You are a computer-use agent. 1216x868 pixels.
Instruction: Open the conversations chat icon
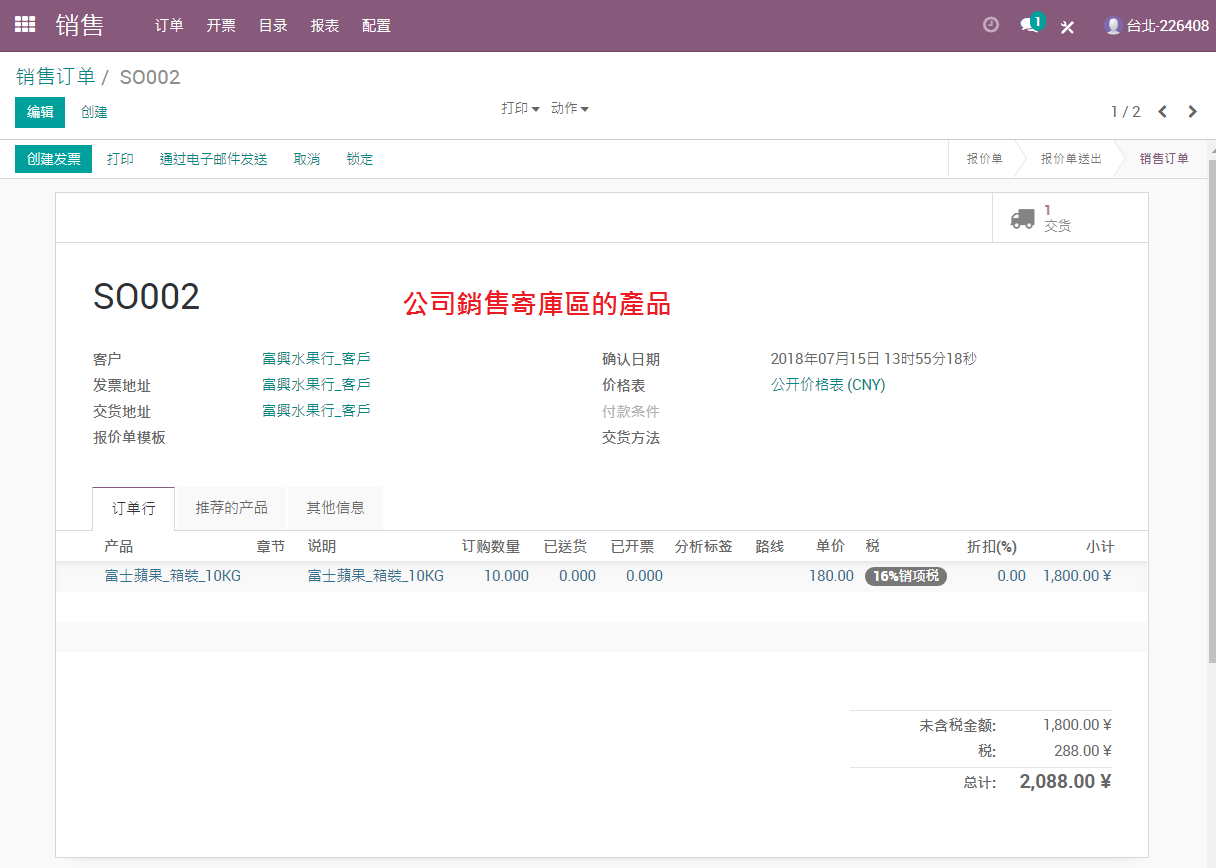[x=1029, y=25]
